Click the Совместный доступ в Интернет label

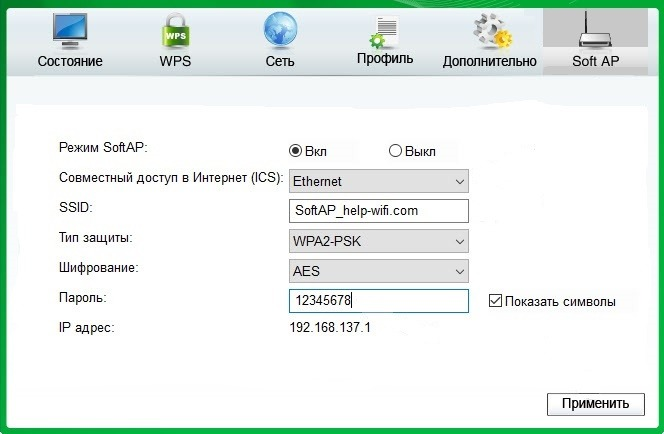click(x=171, y=177)
